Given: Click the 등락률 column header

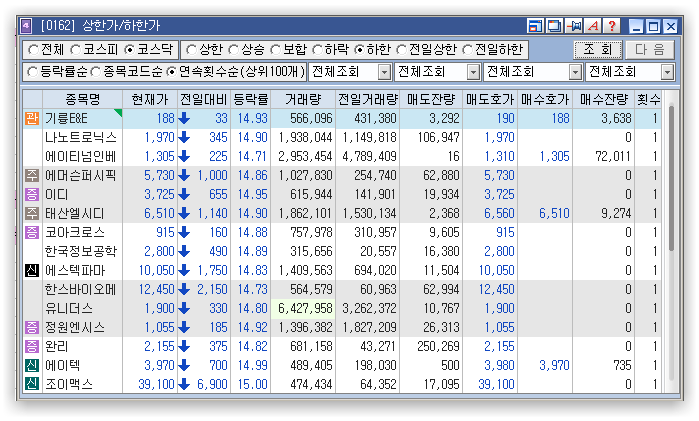Looking at the screenshot, I should (x=251, y=99).
